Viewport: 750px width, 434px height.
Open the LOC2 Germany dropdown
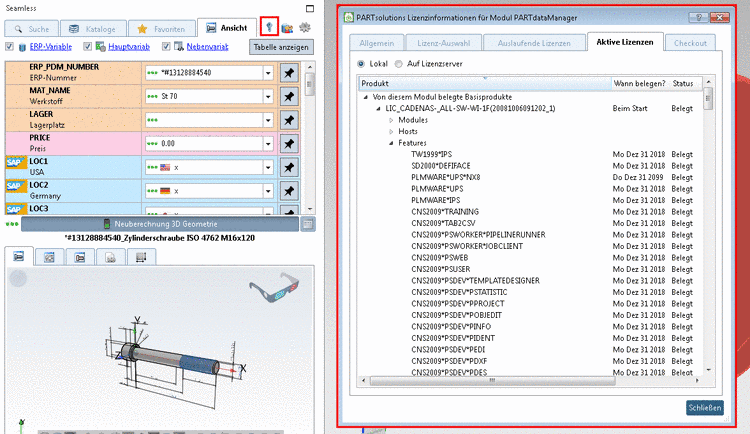[268, 190]
